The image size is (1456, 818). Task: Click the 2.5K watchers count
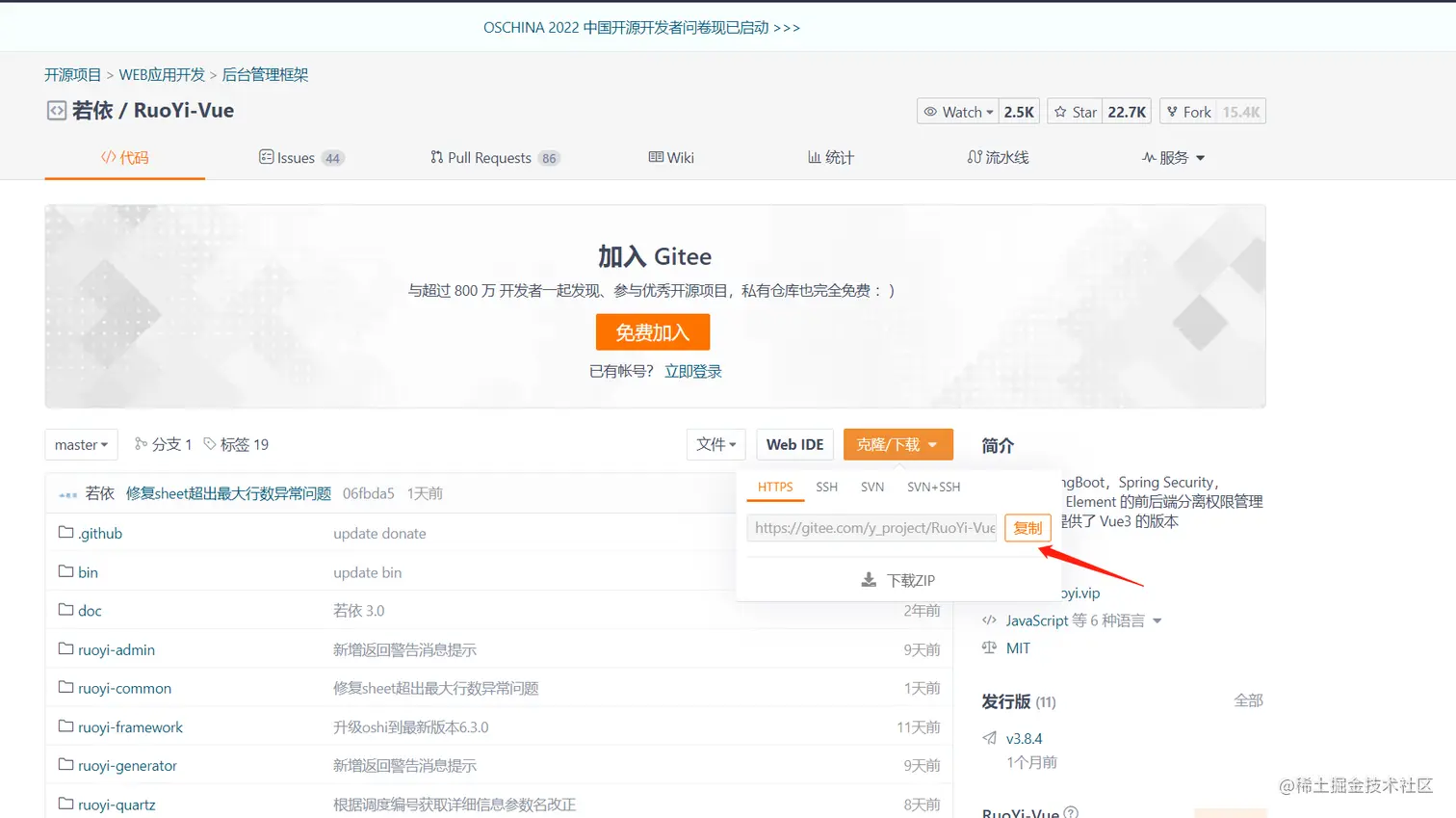(x=1019, y=112)
